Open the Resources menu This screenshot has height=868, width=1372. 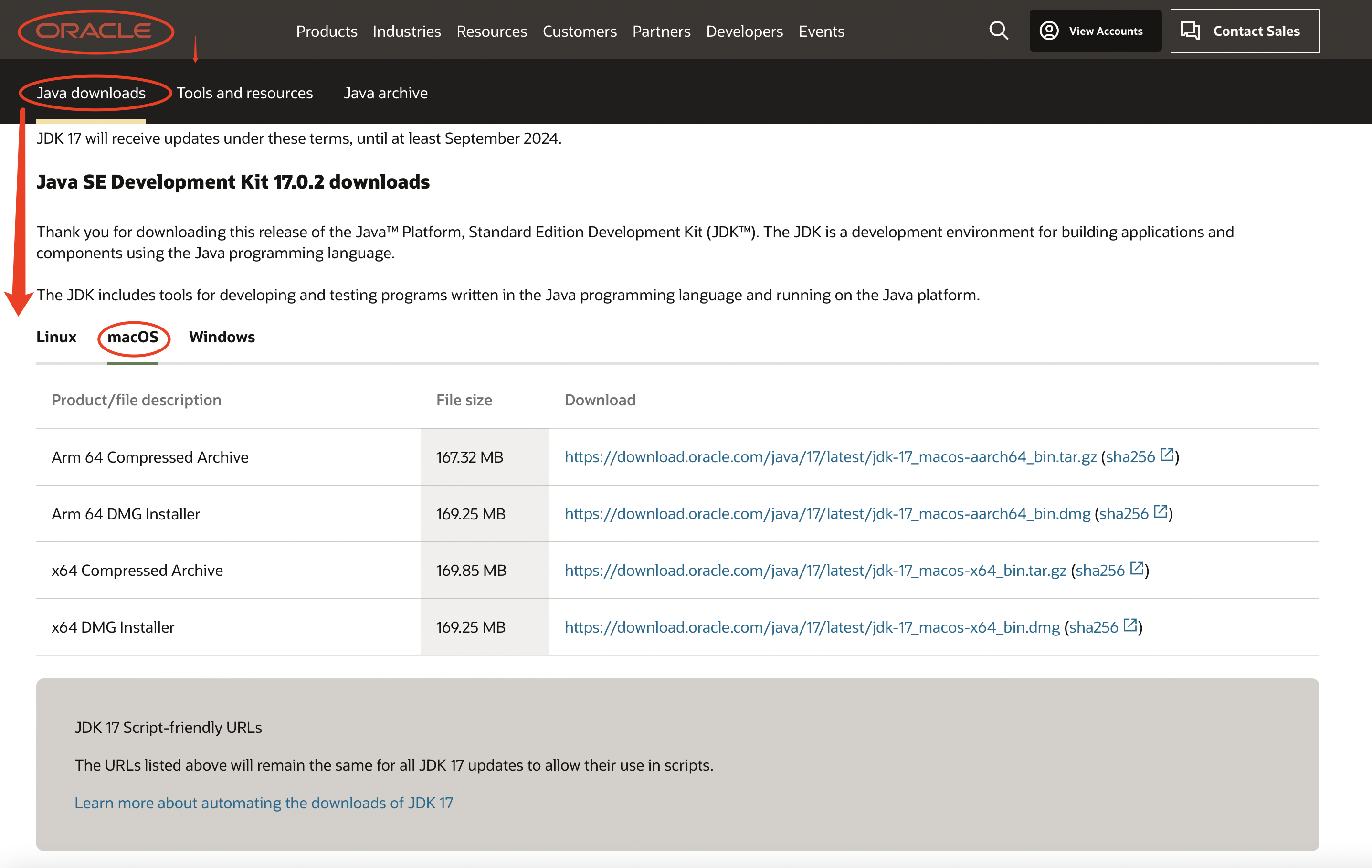(x=492, y=31)
